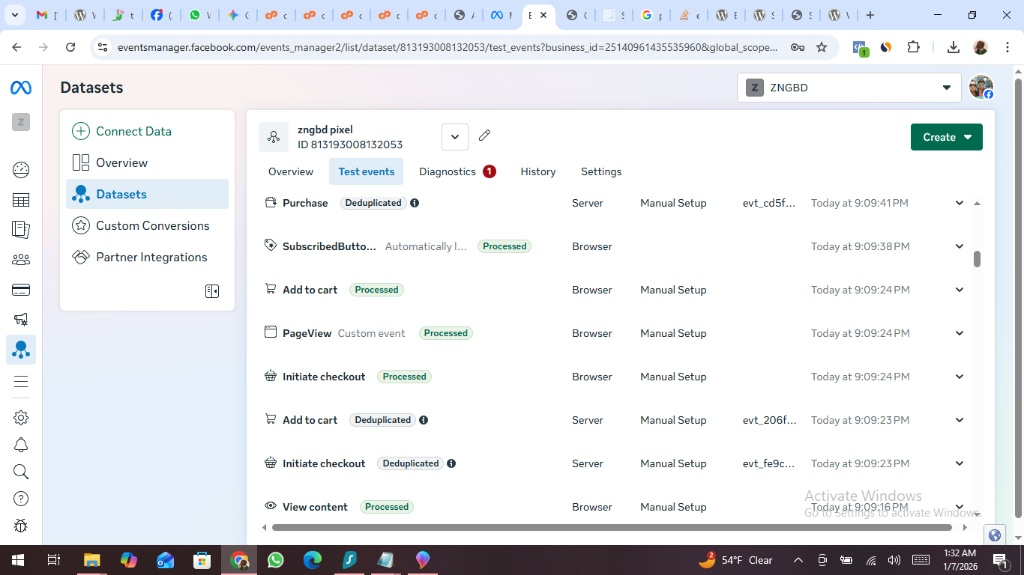
Task: Collapse the Datasets side panel
Action: pyautogui.click(x=212, y=291)
